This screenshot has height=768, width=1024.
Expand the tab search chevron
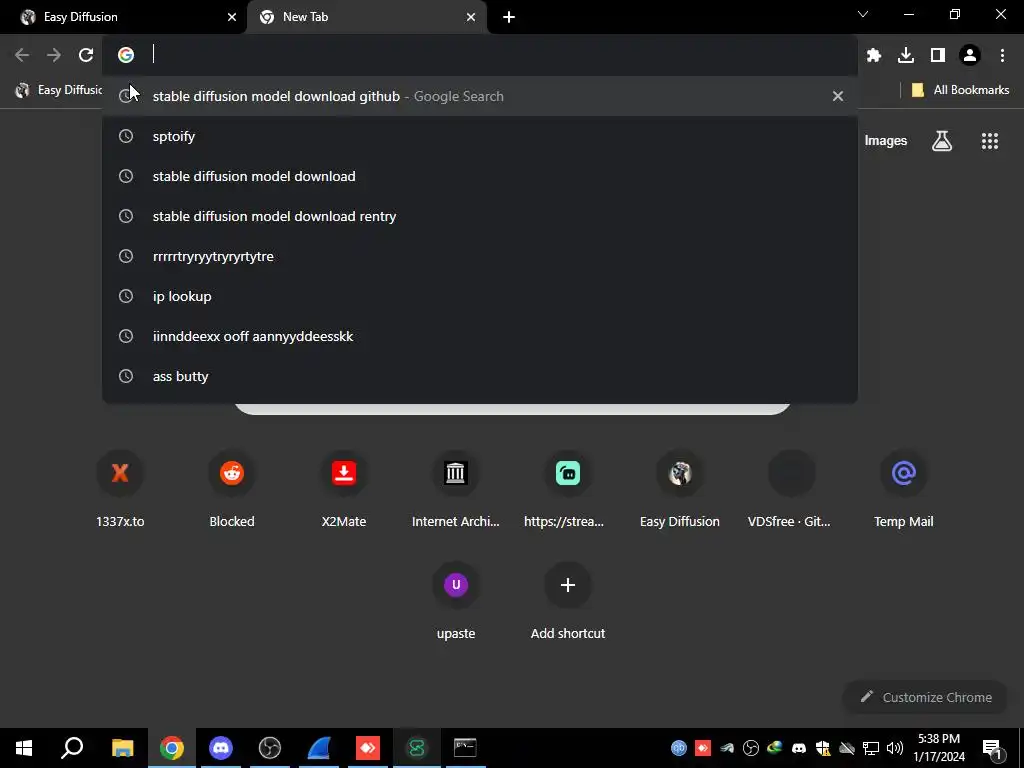click(863, 14)
